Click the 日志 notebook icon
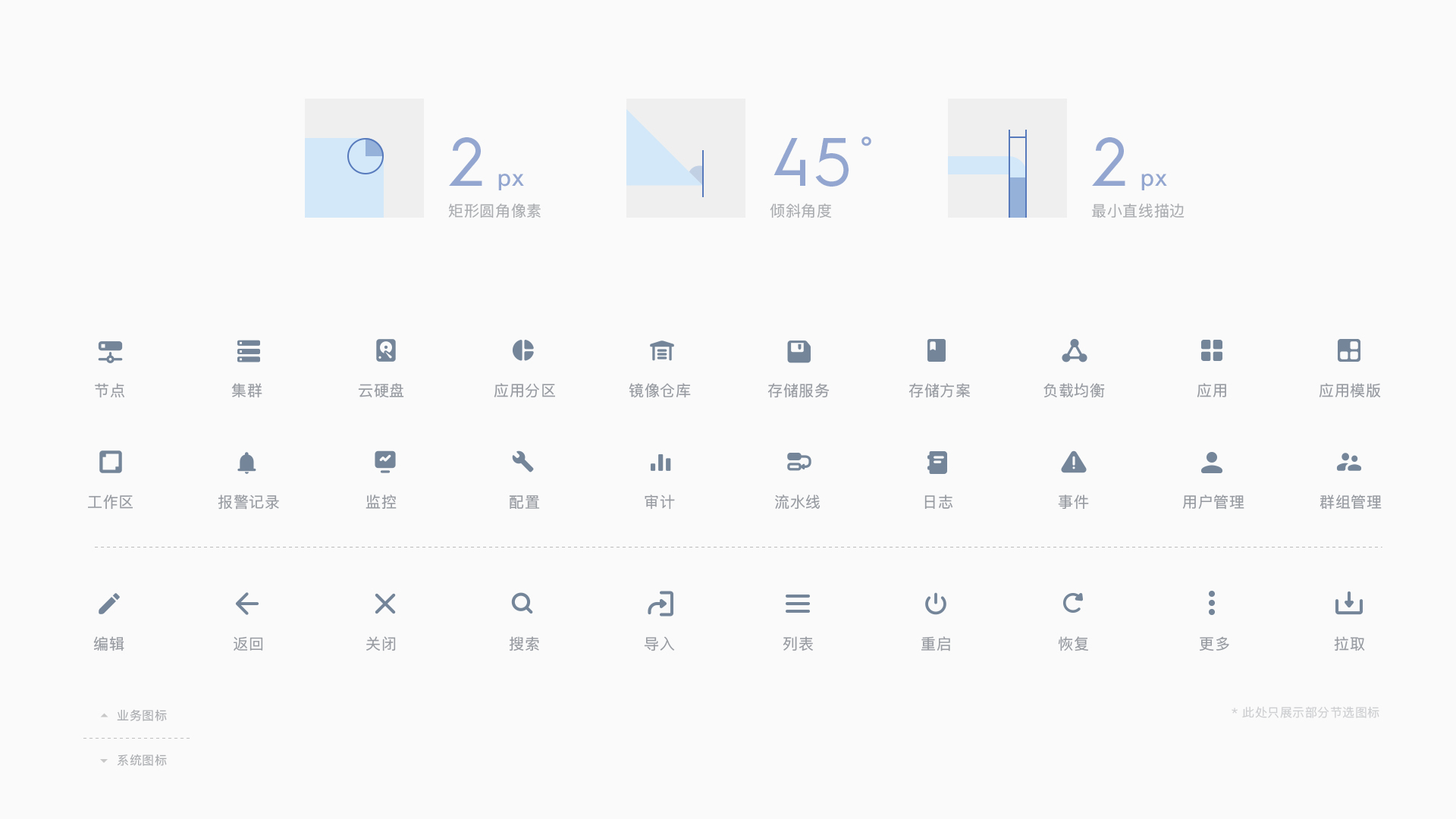The image size is (1456, 819). [x=937, y=463]
